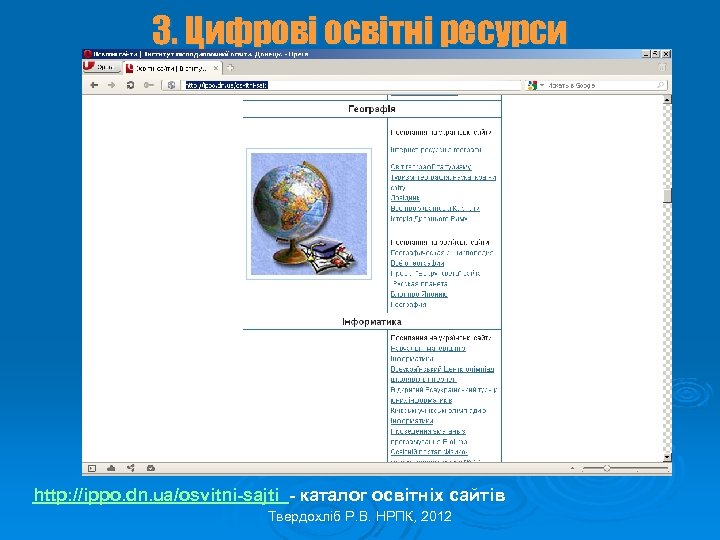Click the zoom slider handle in the status bar
The width and height of the screenshot is (720, 540).
[607, 468]
